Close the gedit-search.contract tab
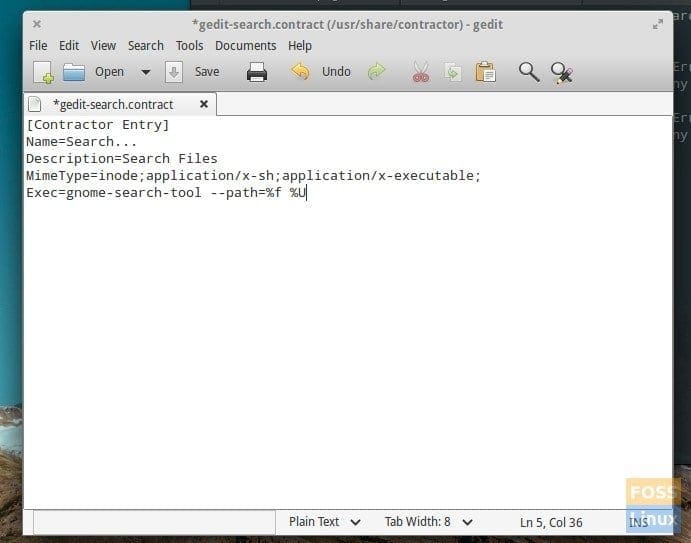Viewport: 691px width, 543px height. pyautogui.click(x=204, y=104)
